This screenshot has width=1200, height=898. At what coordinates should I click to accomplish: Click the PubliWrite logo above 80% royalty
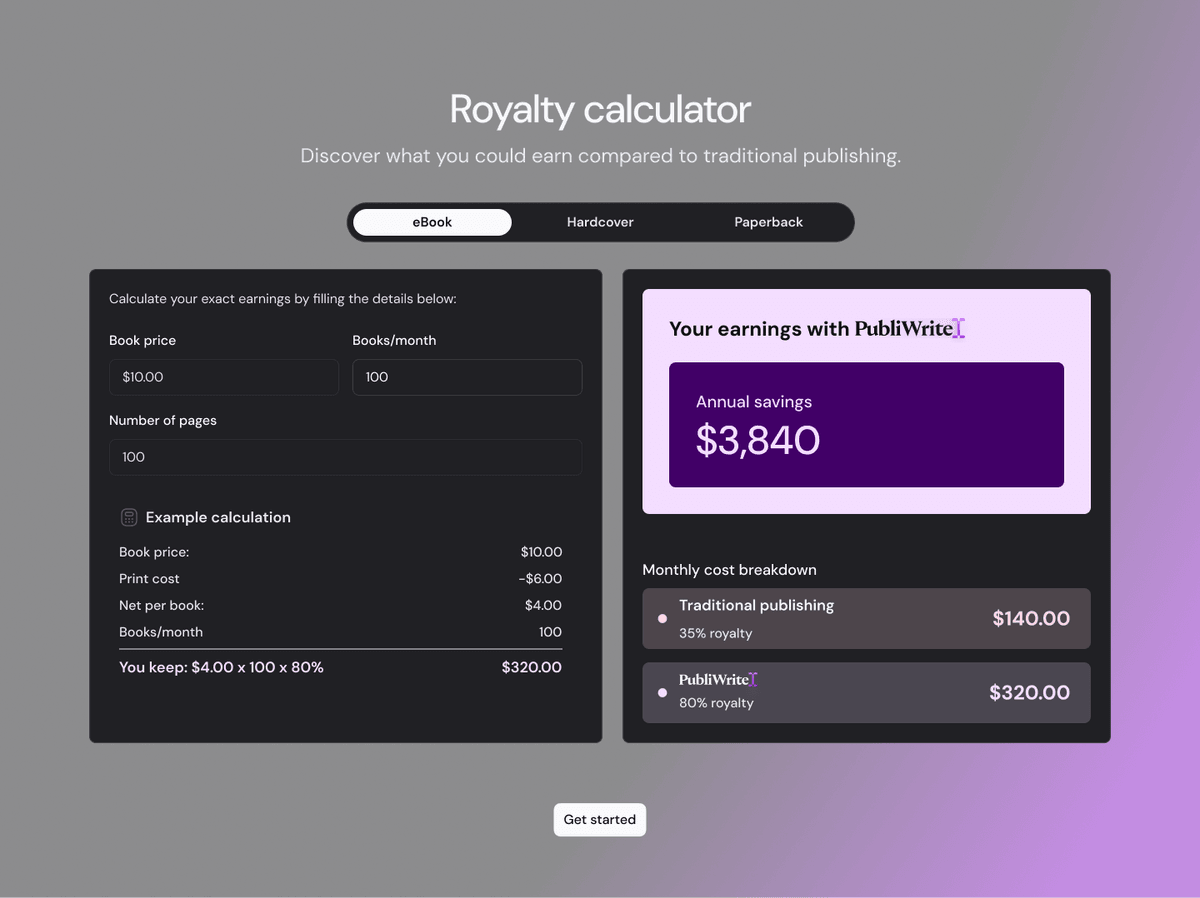[x=718, y=680]
